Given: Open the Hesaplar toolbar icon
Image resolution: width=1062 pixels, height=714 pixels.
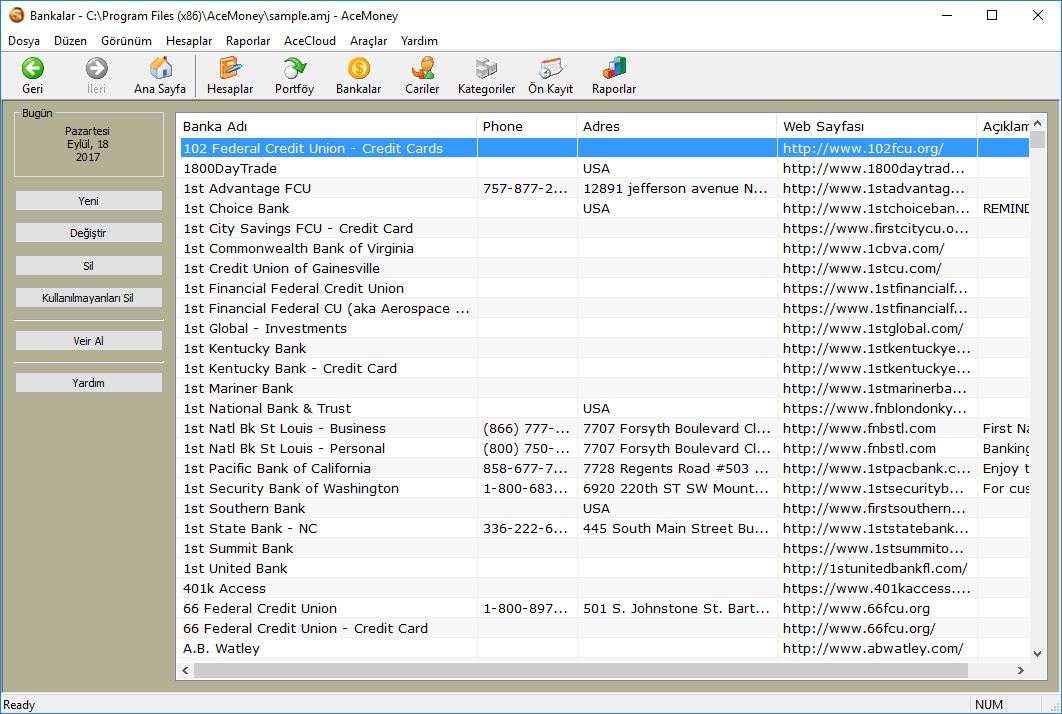Looking at the screenshot, I should coord(230,68).
